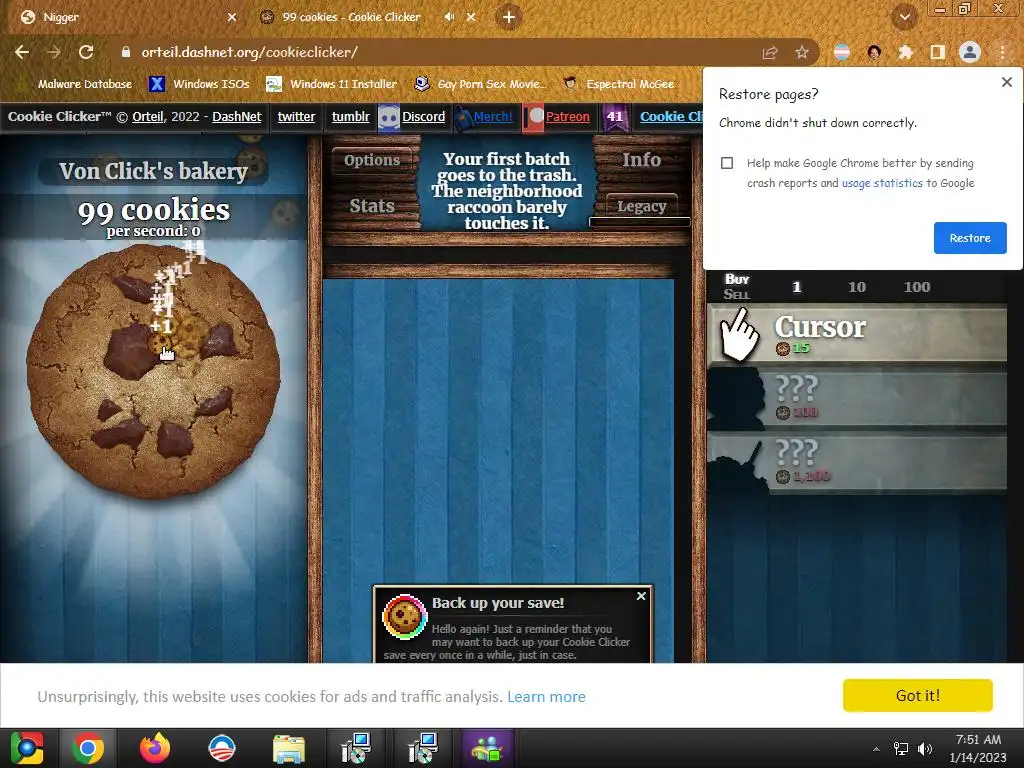Reload the Cookie Clicker page

86,52
